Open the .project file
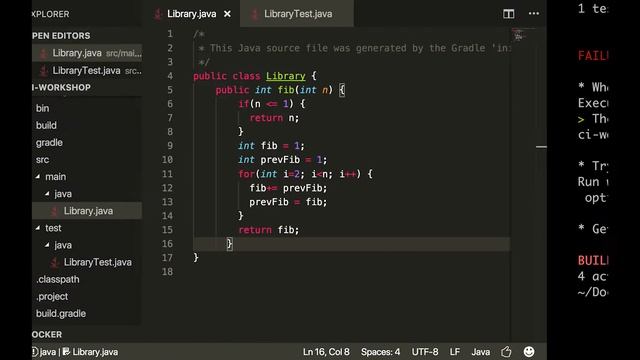This screenshot has width=640, height=360. tap(52, 297)
